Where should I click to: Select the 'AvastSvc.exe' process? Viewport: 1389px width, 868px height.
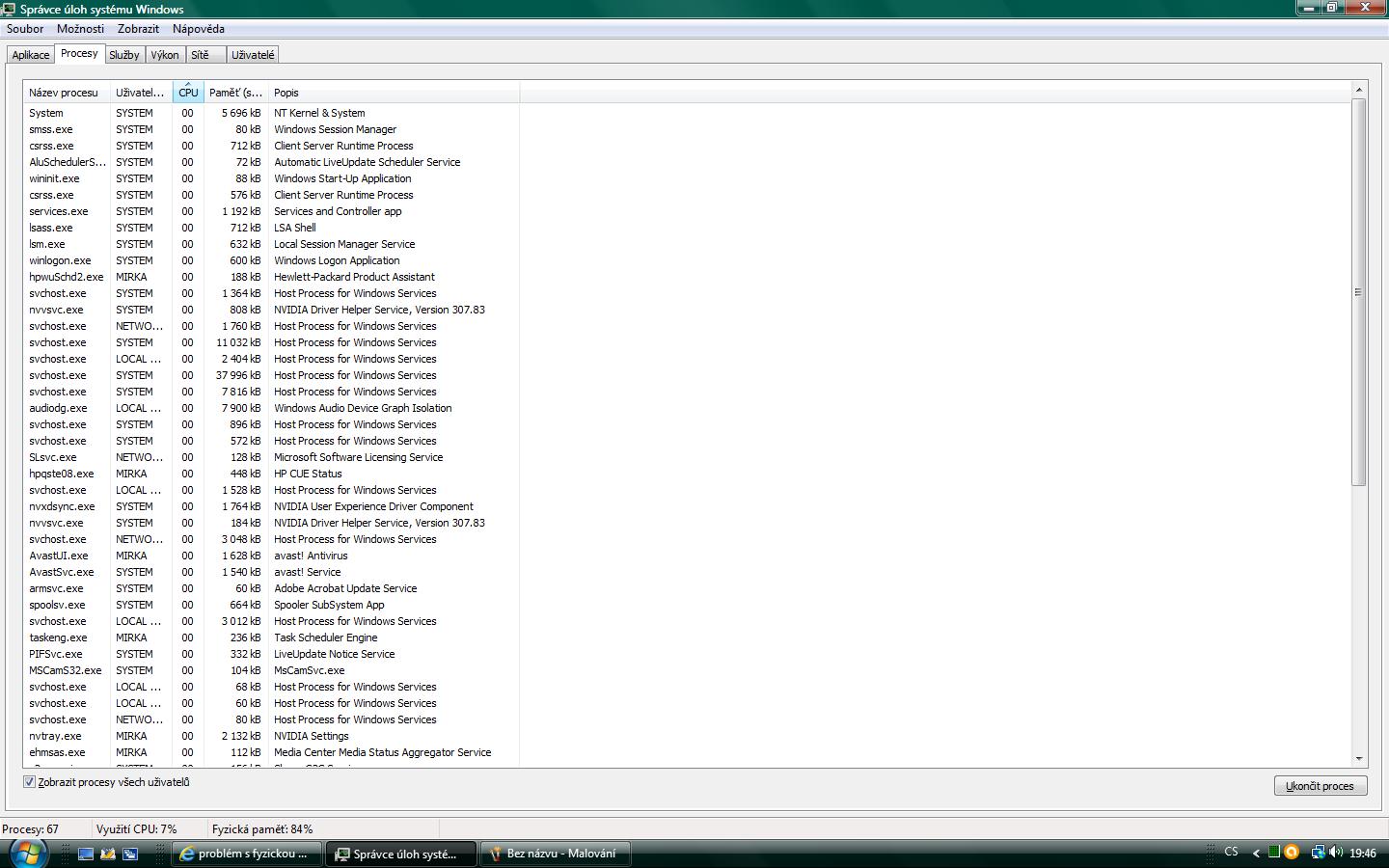271,572
